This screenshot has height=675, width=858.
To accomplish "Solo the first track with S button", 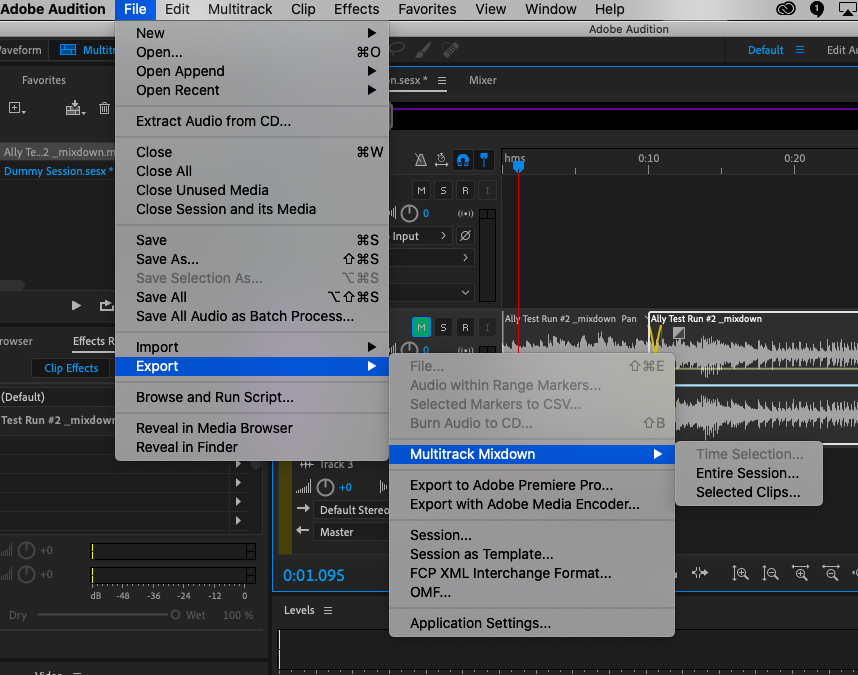I will (443, 190).
